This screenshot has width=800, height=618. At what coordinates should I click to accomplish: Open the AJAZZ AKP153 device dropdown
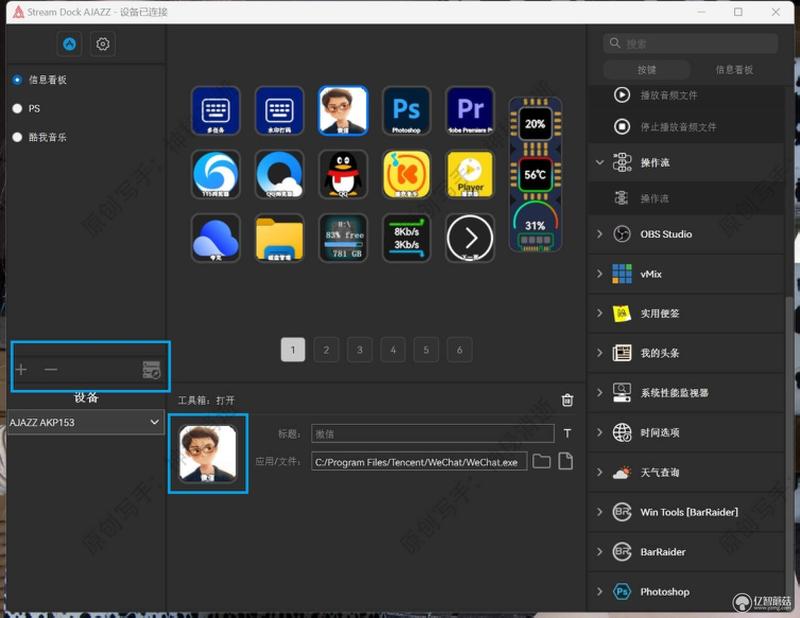pos(86,423)
